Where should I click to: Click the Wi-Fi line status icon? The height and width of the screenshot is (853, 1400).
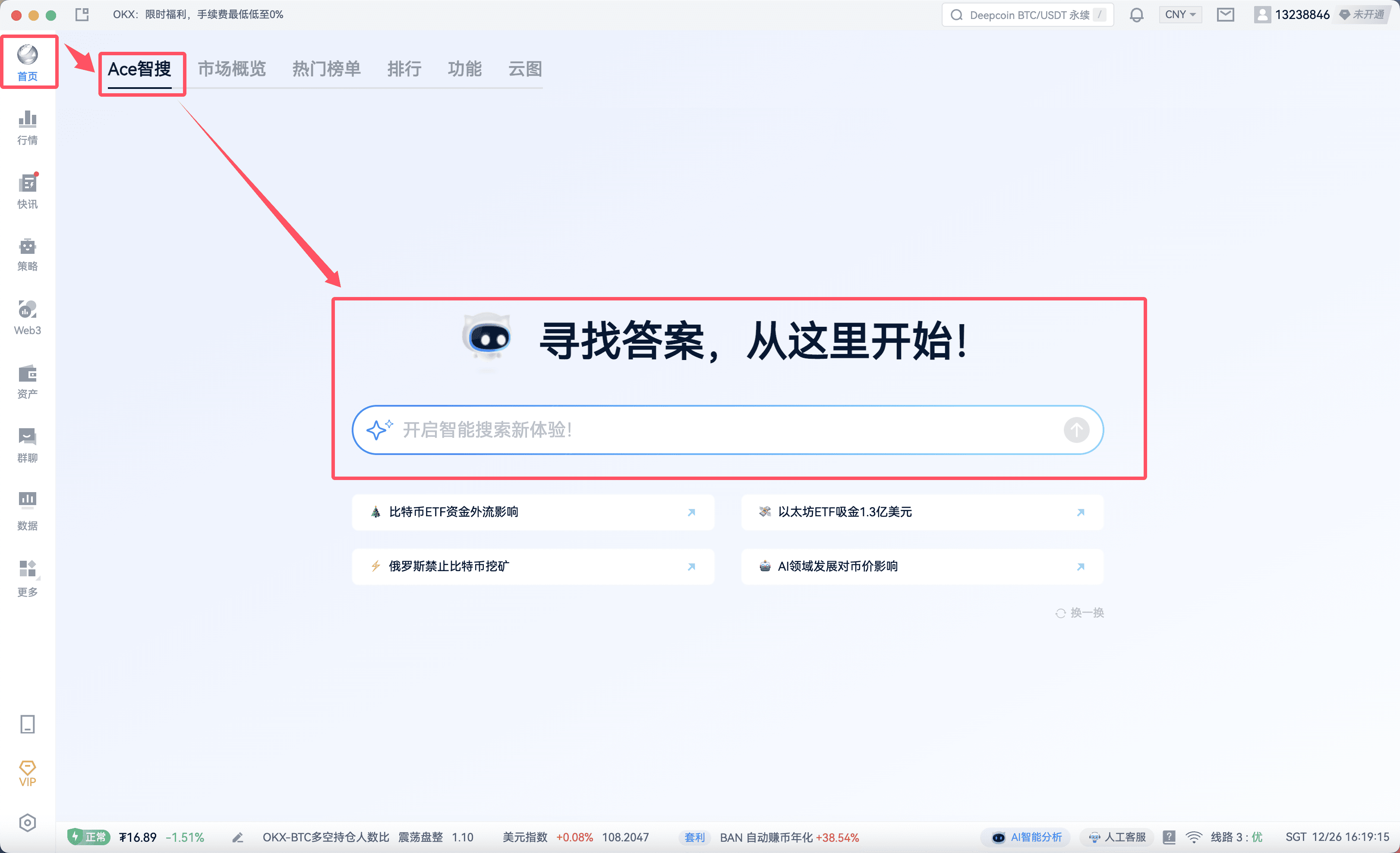click(1194, 837)
